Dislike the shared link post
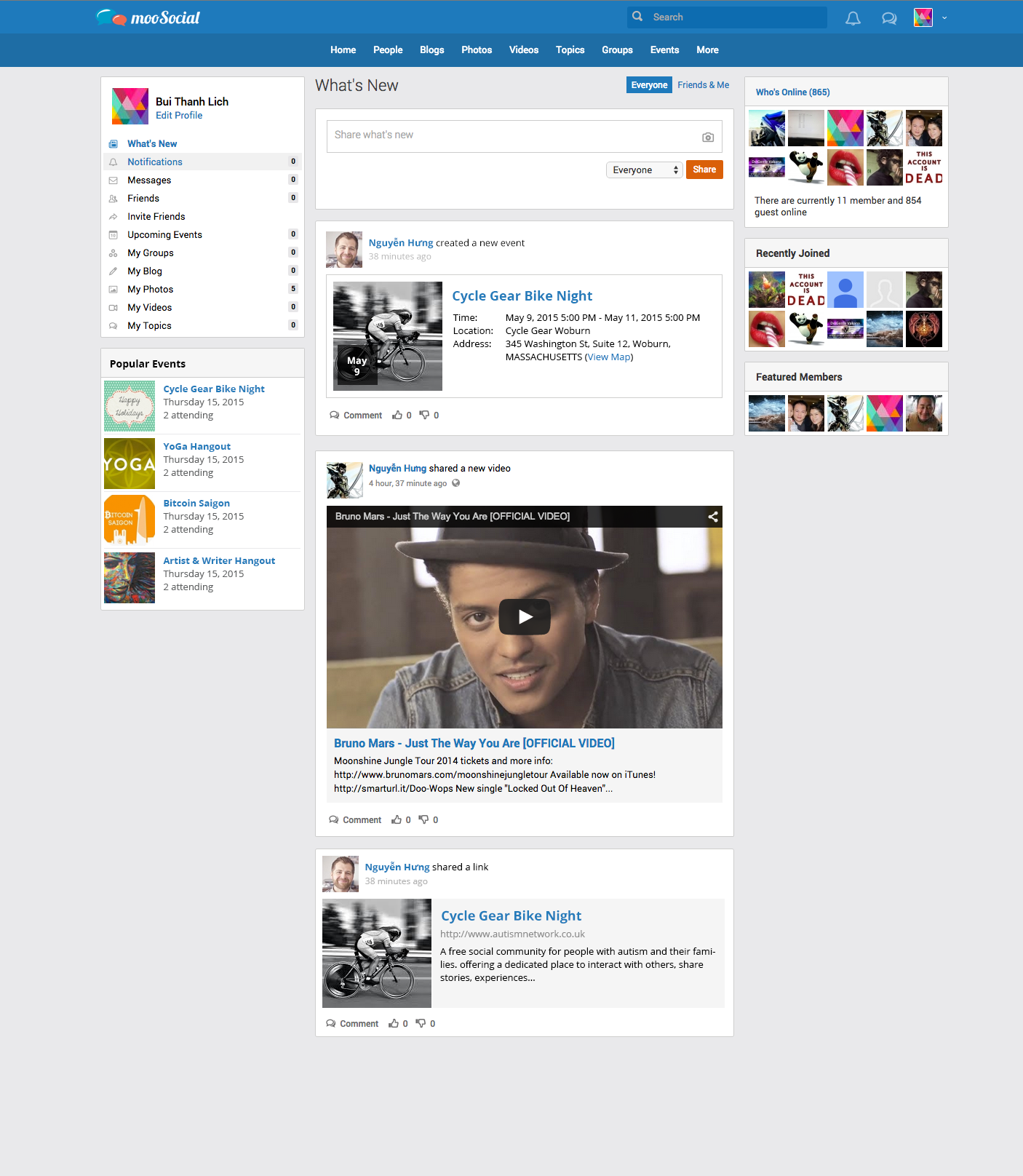1023x1176 pixels. (x=421, y=1023)
